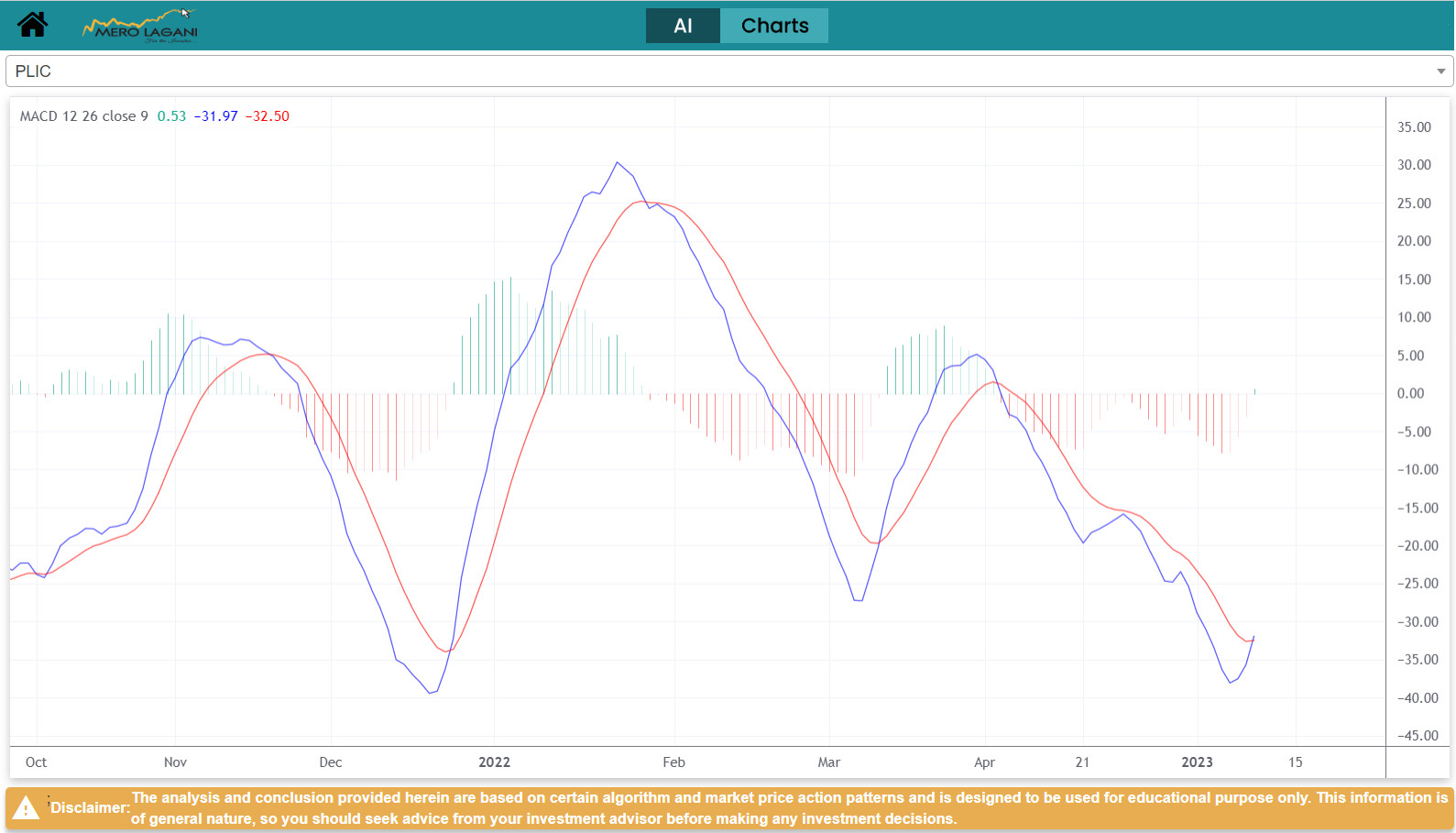The height and width of the screenshot is (833, 1456).
Task: Click the Home icon in header
Action: pos(32,25)
